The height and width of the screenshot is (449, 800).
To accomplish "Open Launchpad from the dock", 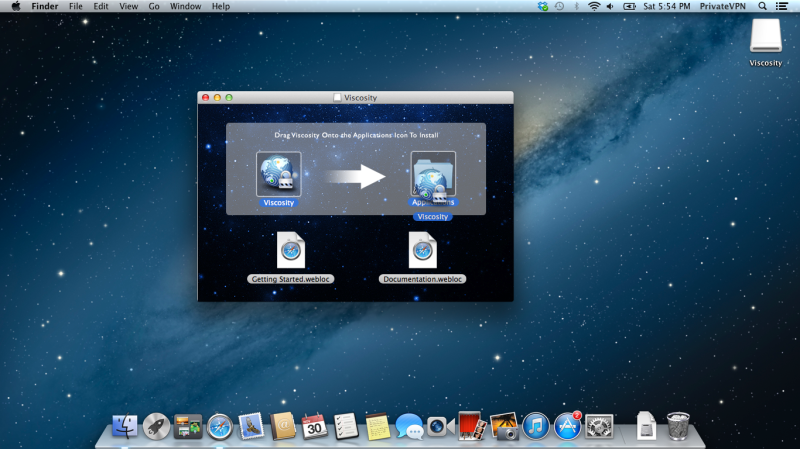I will click(x=156, y=426).
